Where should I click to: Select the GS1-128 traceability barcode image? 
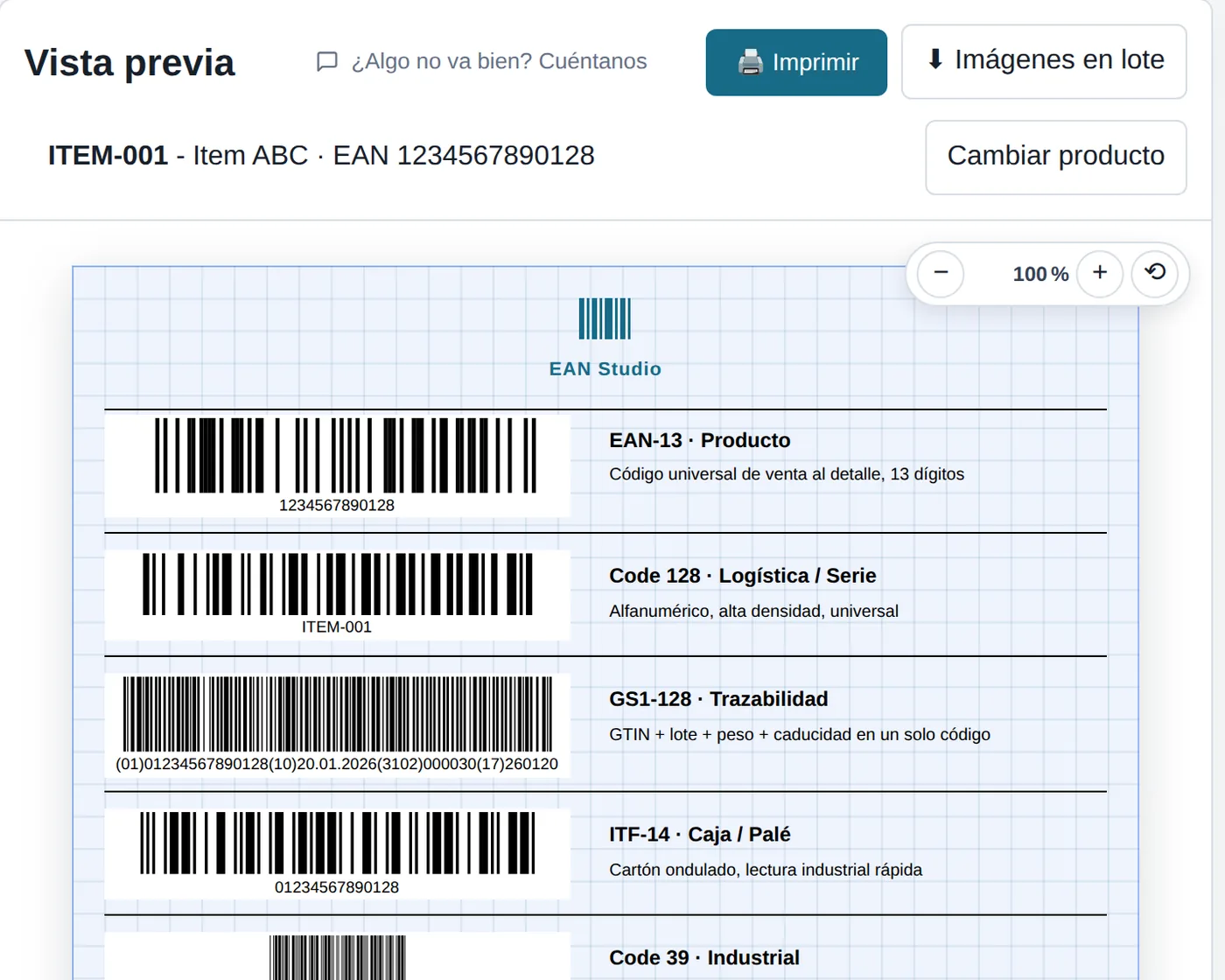[x=337, y=725]
